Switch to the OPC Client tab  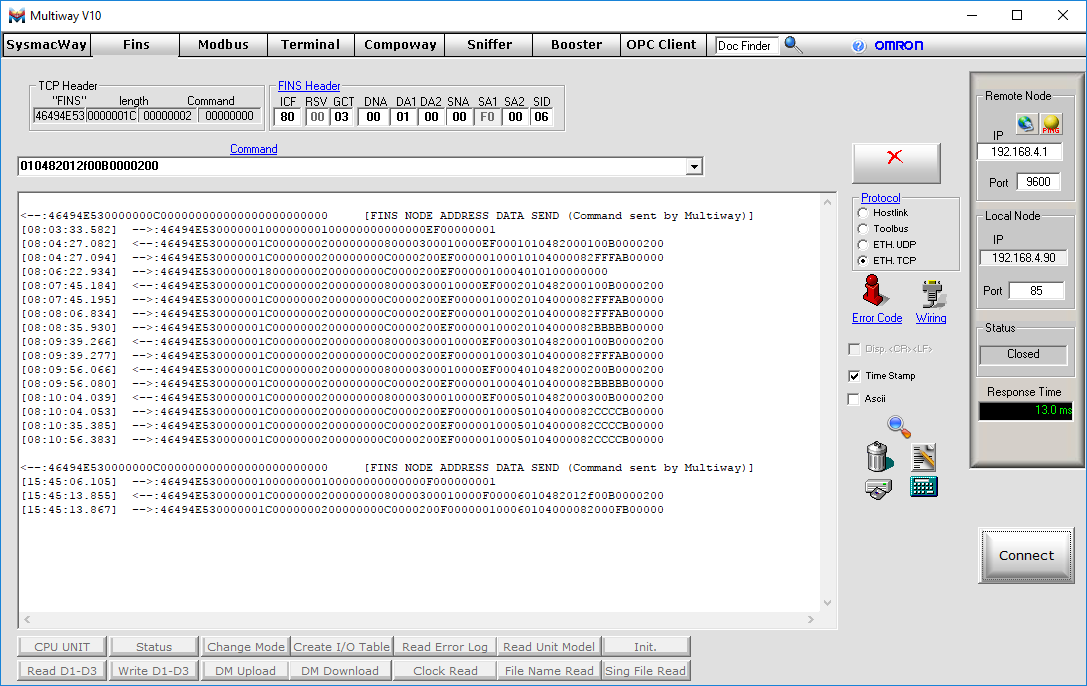click(661, 45)
